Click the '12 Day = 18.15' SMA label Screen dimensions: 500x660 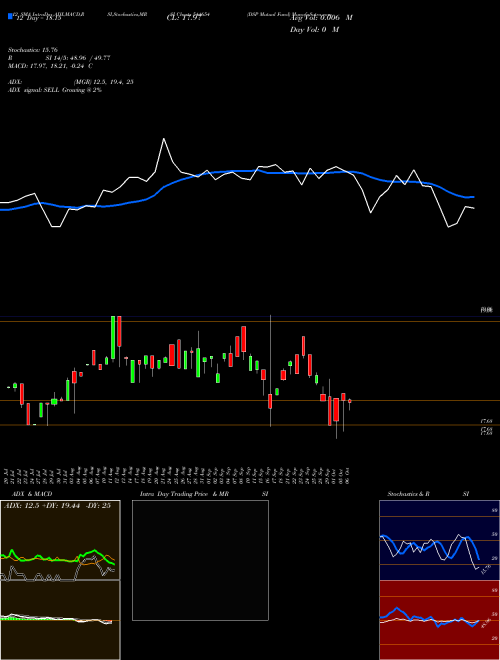tap(38, 18)
